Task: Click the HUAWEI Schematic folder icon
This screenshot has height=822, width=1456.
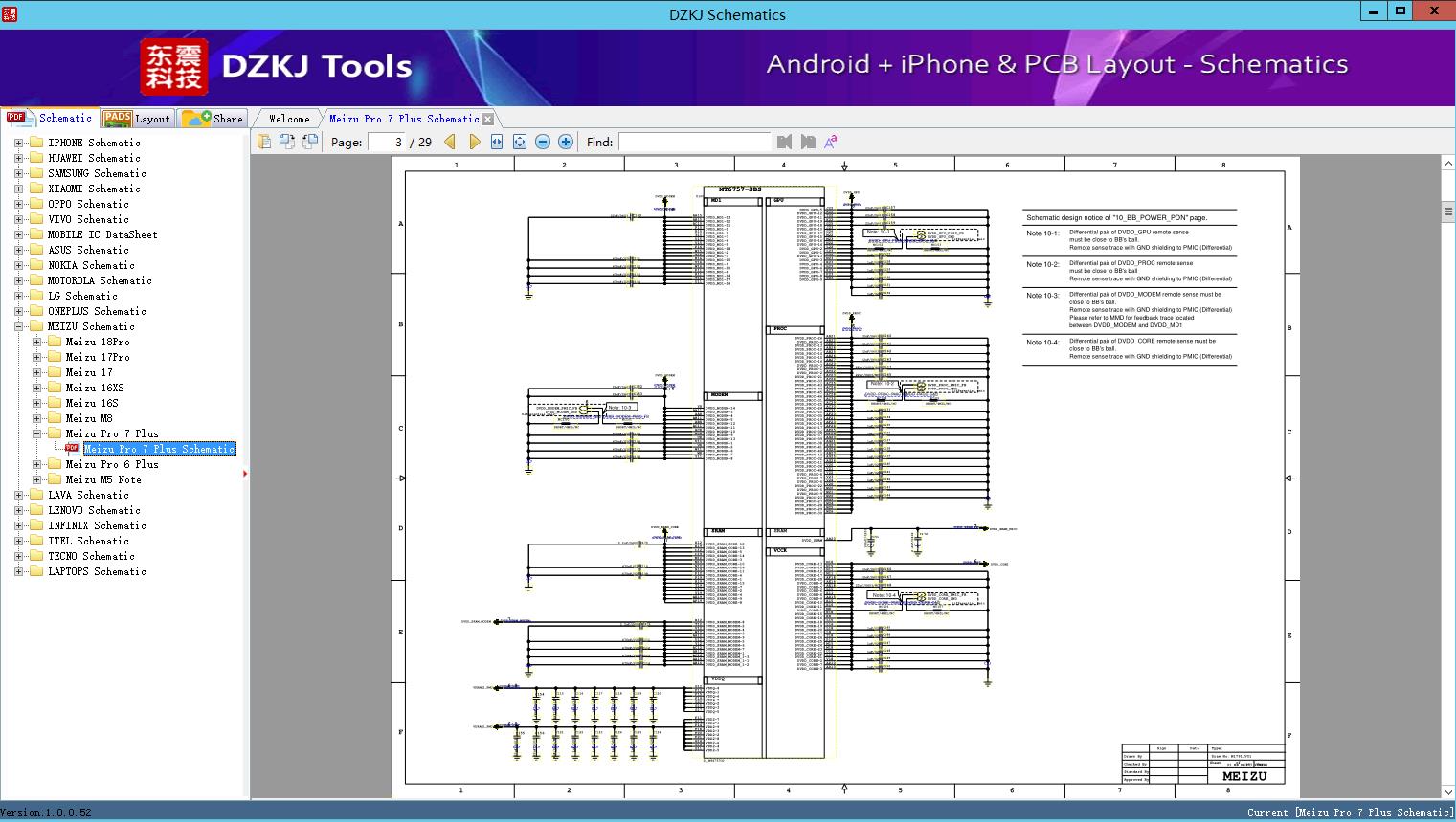Action: (x=36, y=158)
